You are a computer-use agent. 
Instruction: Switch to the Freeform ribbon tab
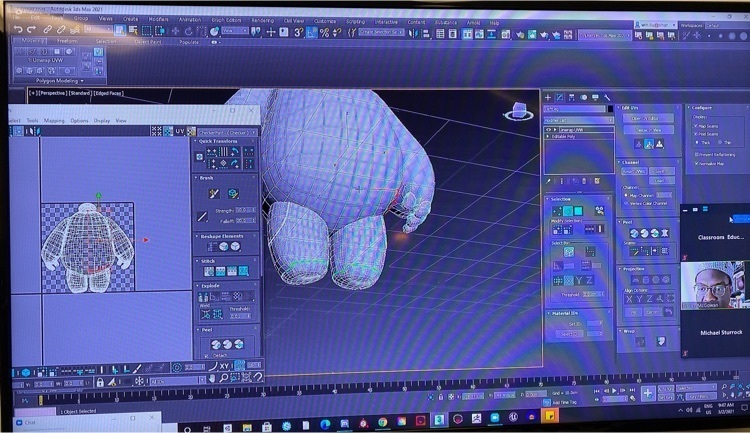pyautogui.click(x=67, y=41)
